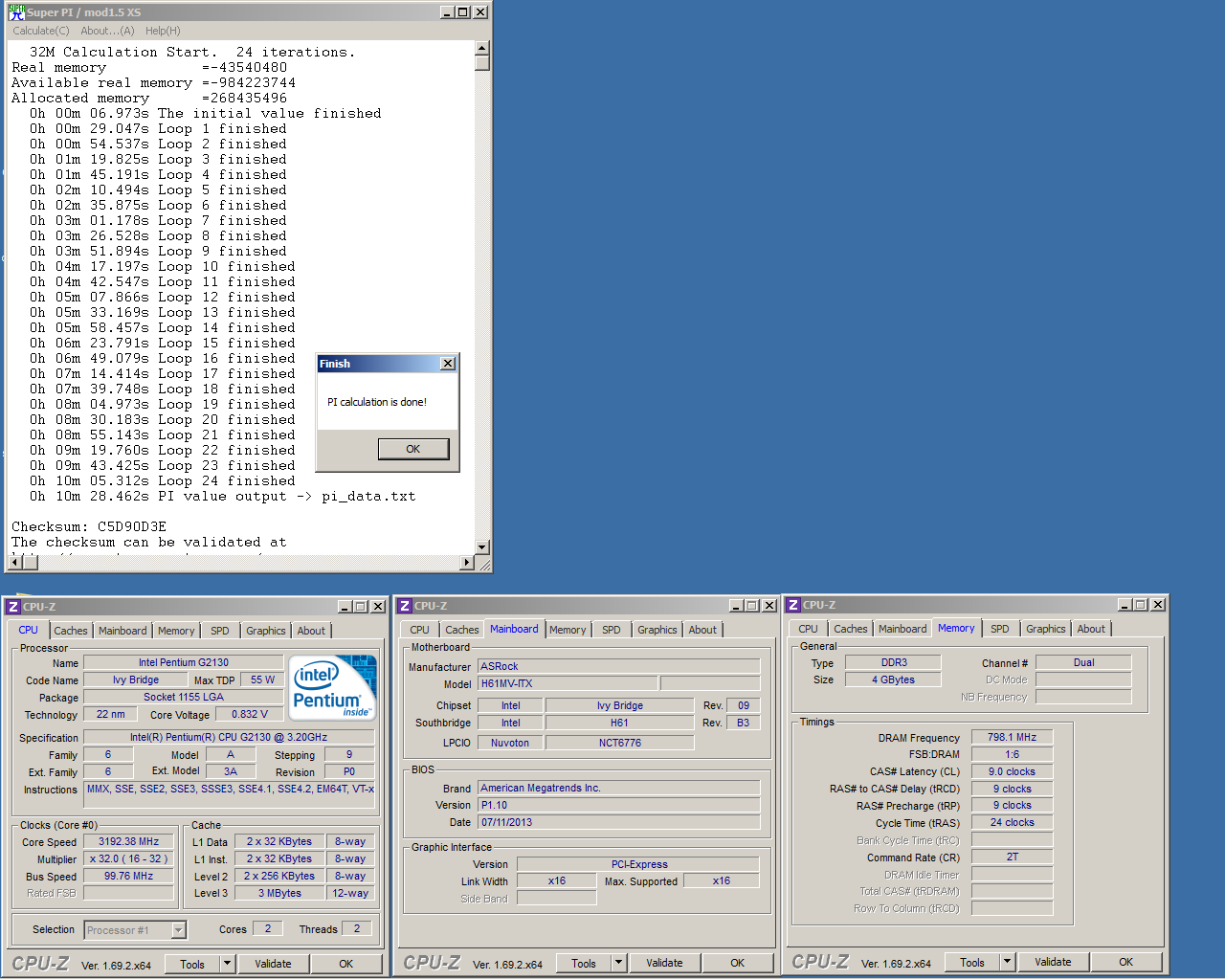Click the BIOS version P1.10
This screenshot has height=980, width=1225.
[x=618, y=806]
